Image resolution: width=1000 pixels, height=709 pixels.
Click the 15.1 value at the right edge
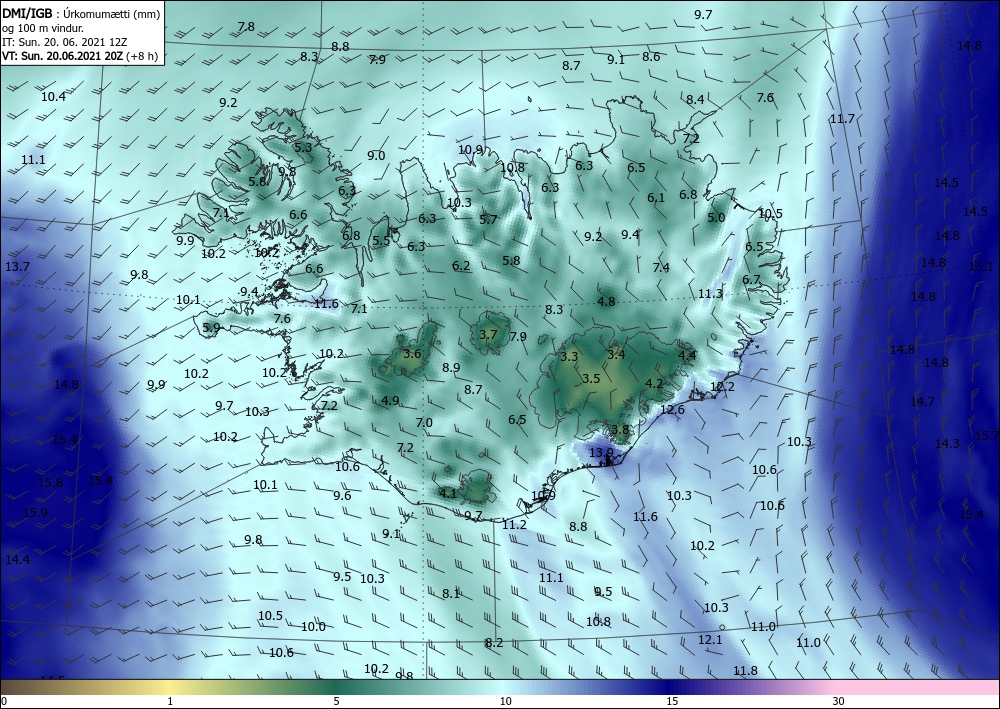point(981,267)
